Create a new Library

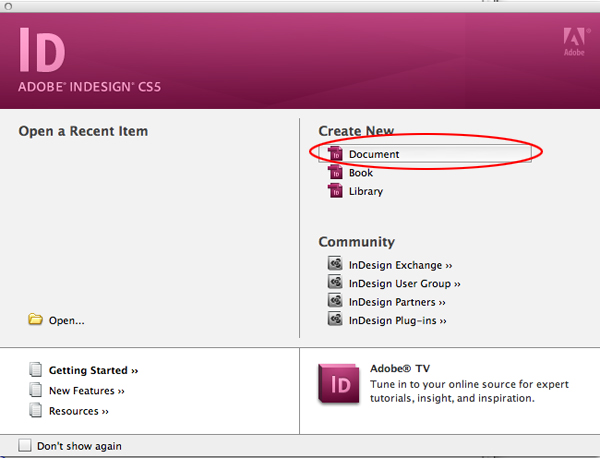366,191
